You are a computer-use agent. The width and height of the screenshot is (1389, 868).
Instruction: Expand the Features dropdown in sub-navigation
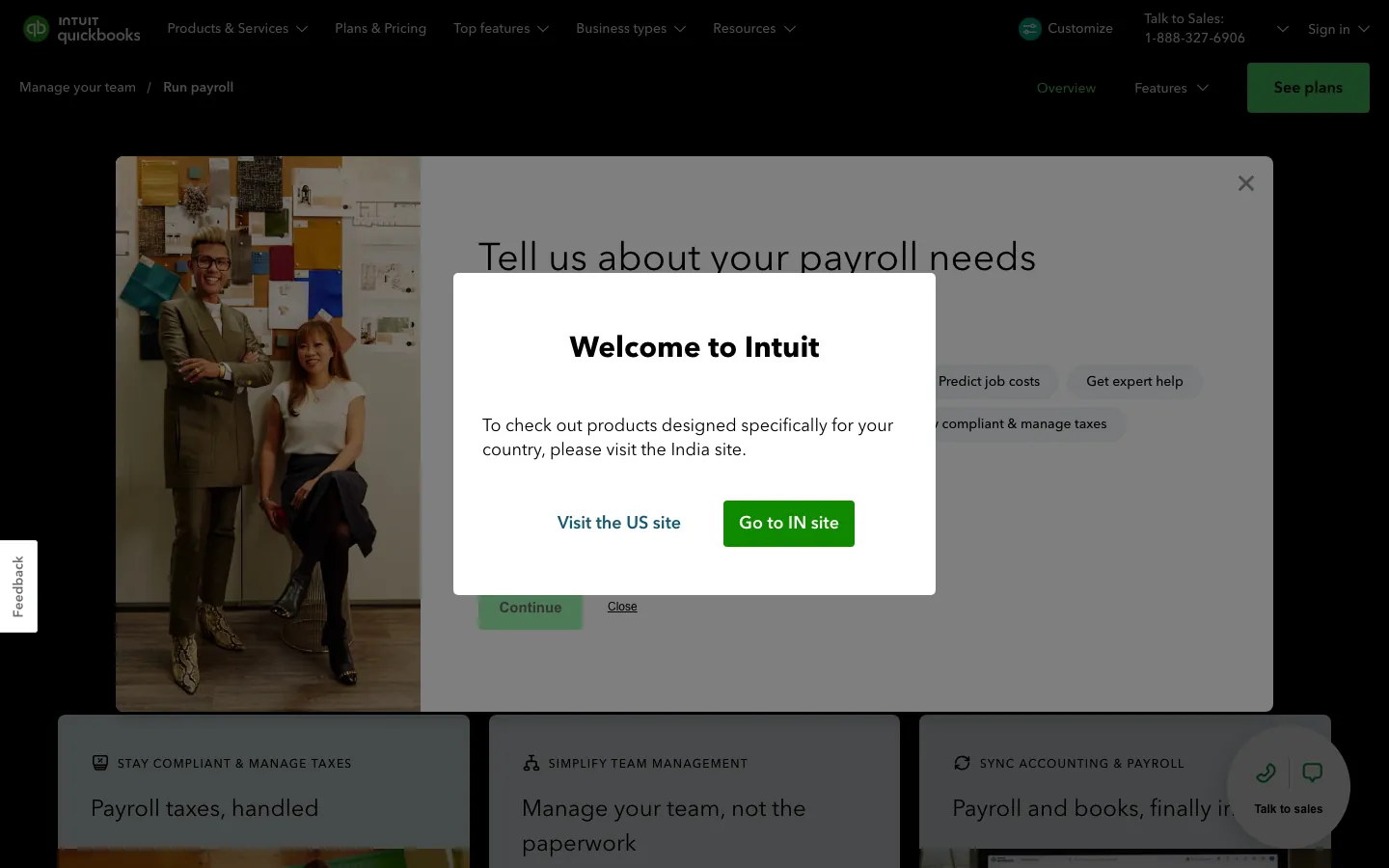pyautogui.click(x=1171, y=88)
